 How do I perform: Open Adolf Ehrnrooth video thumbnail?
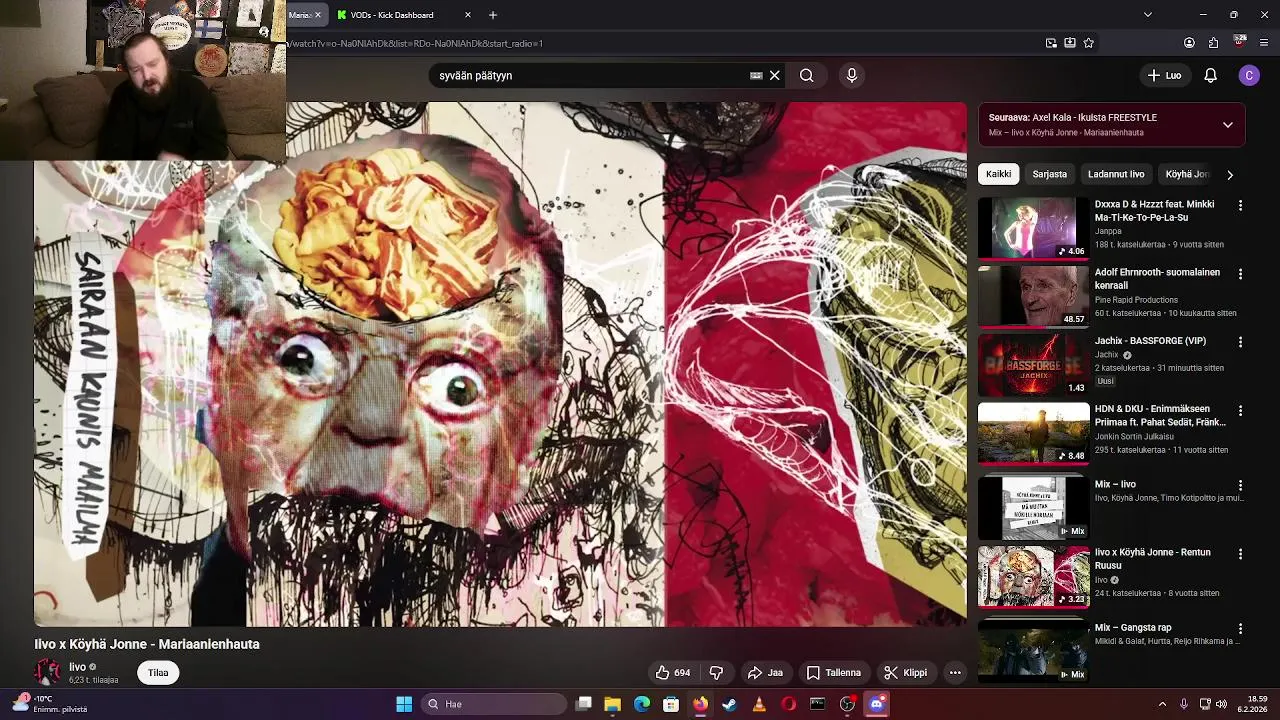[x=1034, y=296]
